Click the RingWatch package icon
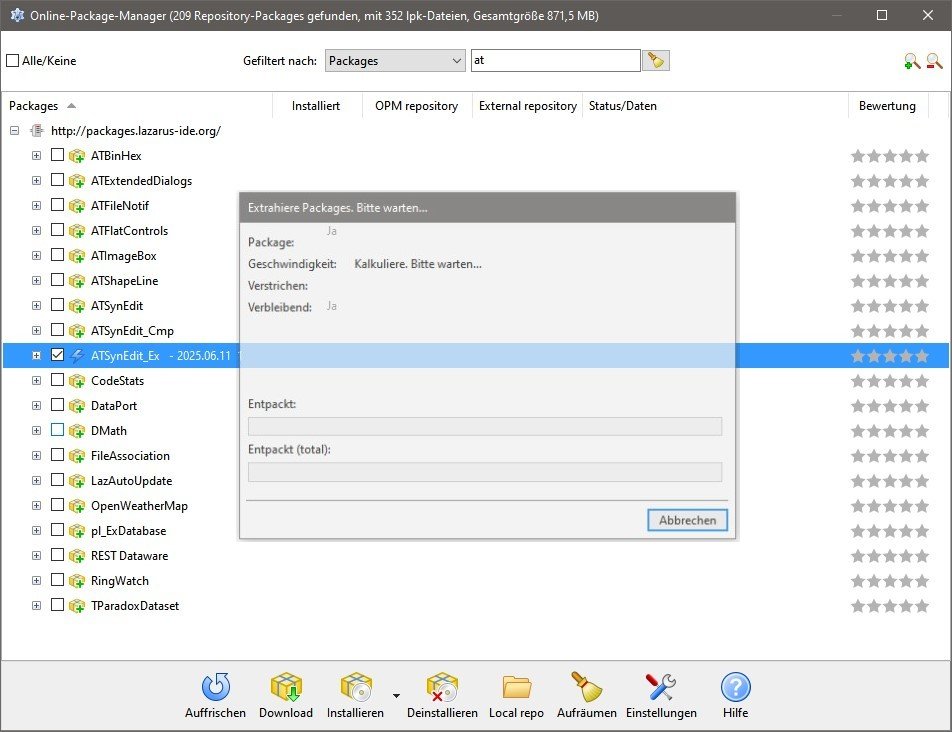This screenshot has height=732, width=952. pos(76,581)
